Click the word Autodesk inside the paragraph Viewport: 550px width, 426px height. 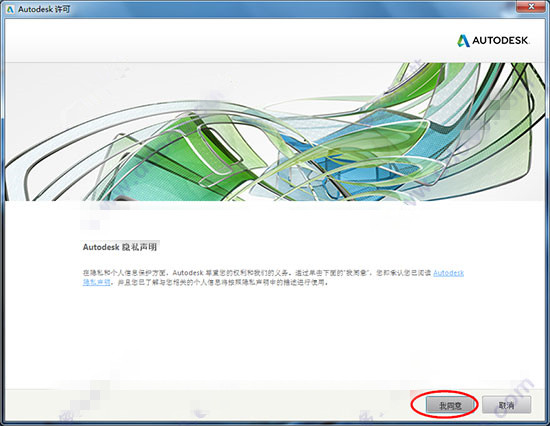188,273
